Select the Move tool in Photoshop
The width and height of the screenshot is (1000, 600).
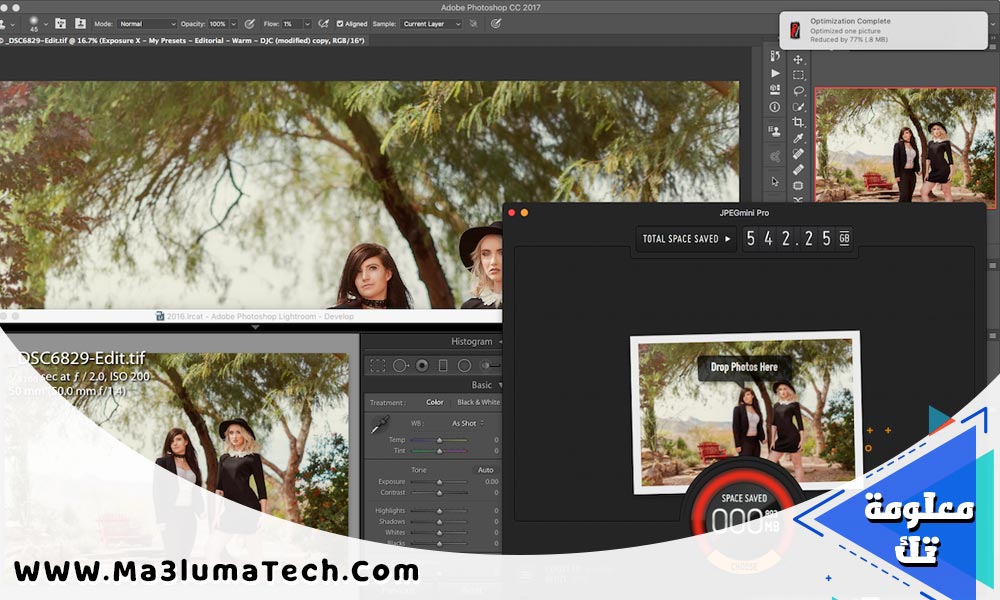click(798, 60)
